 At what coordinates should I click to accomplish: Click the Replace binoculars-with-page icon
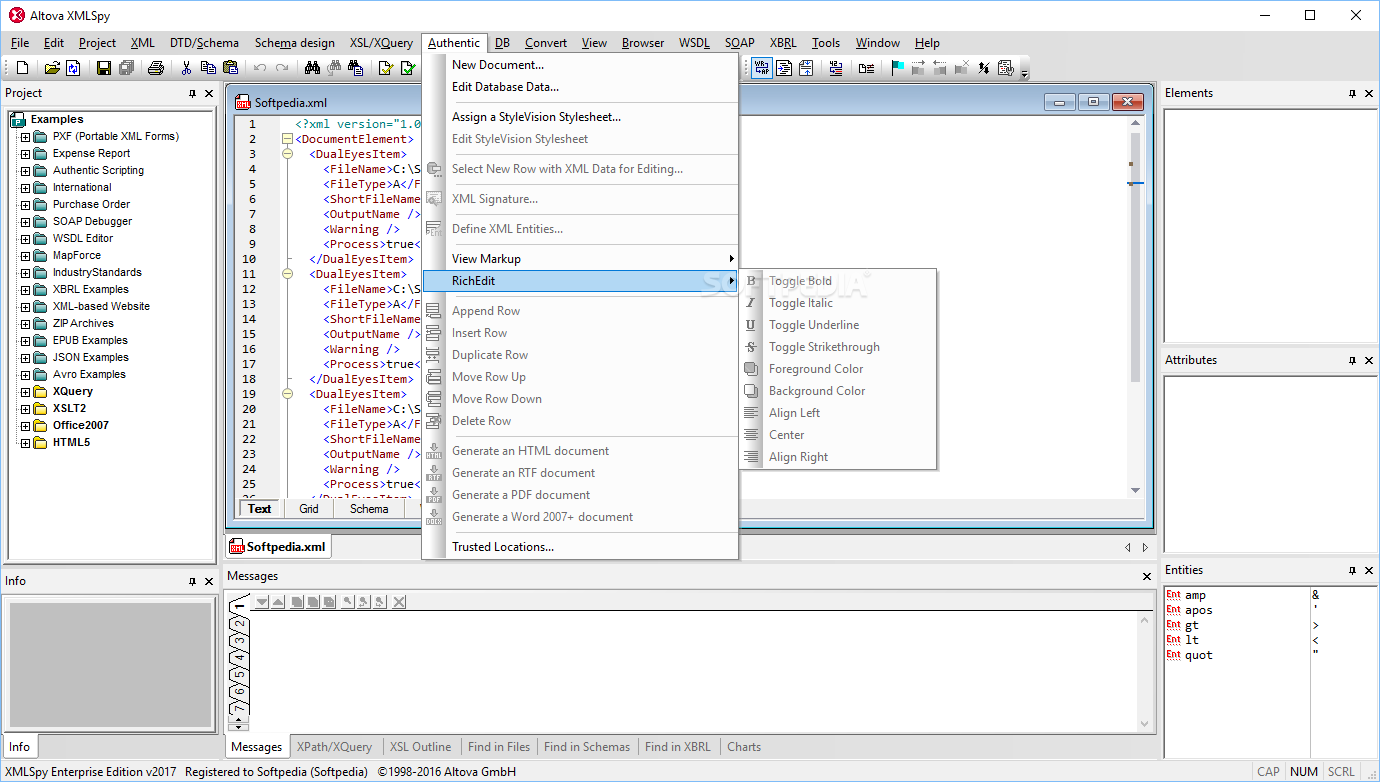click(355, 68)
